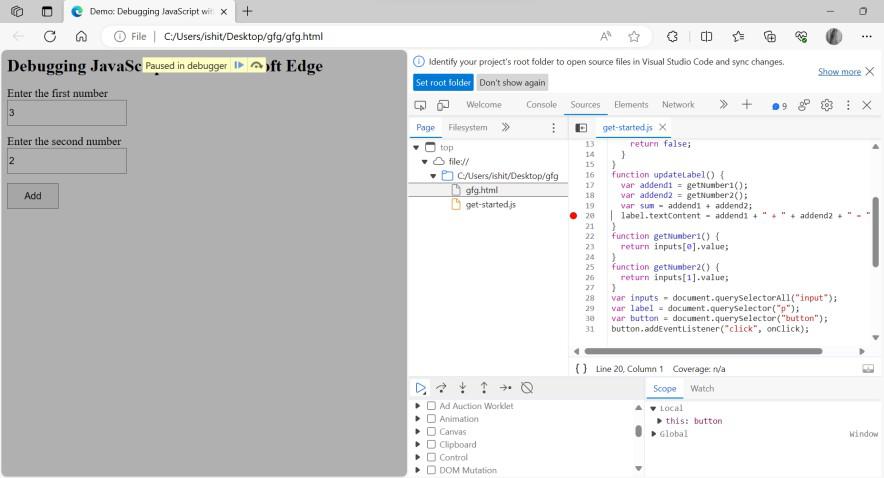Close the get-started.js editor tab
Viewport: 884px width, 478px height.
(x=662, y=127)
